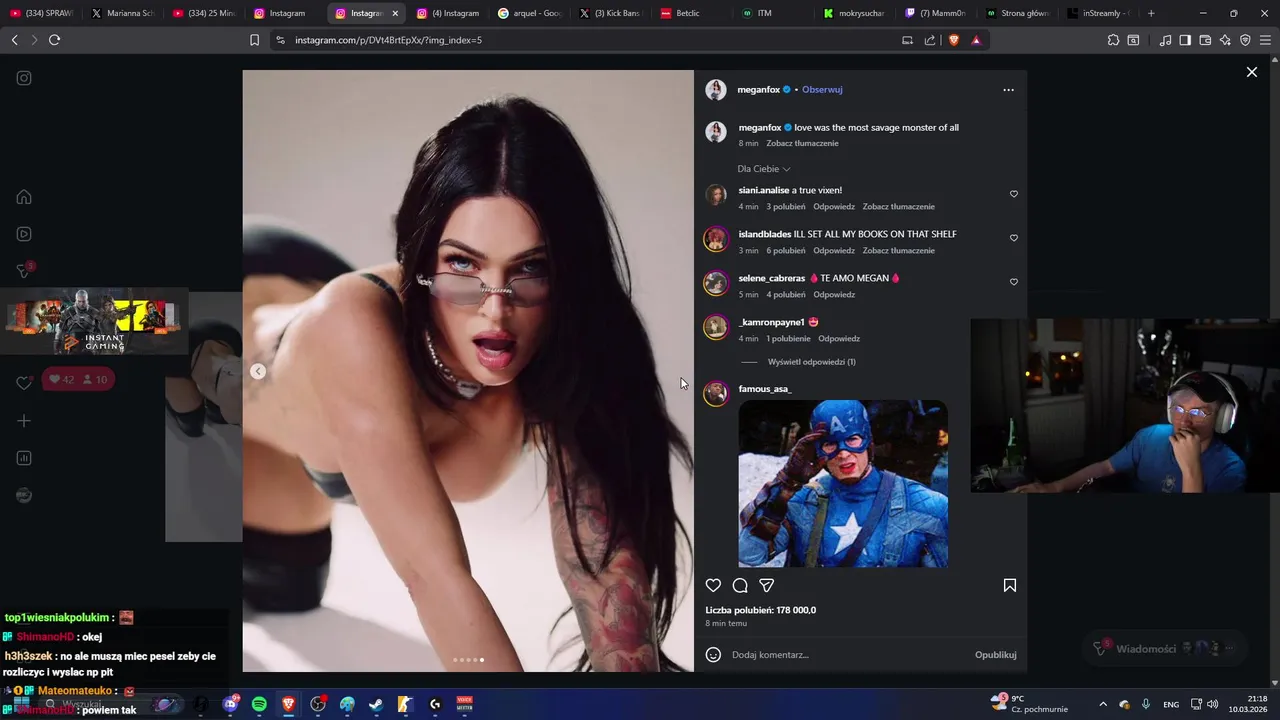1280x720 pixels.
Task: Open the browser hamburger menu
Action: point(1266,40)
